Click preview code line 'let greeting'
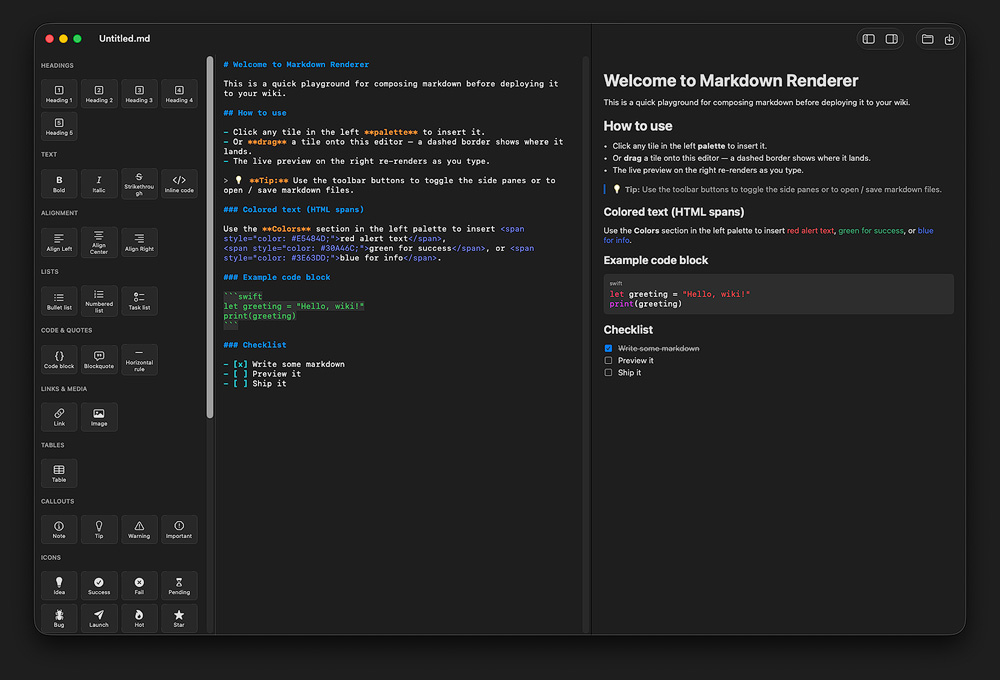The width and height of the screenshot is (1000, 680). 680,294
